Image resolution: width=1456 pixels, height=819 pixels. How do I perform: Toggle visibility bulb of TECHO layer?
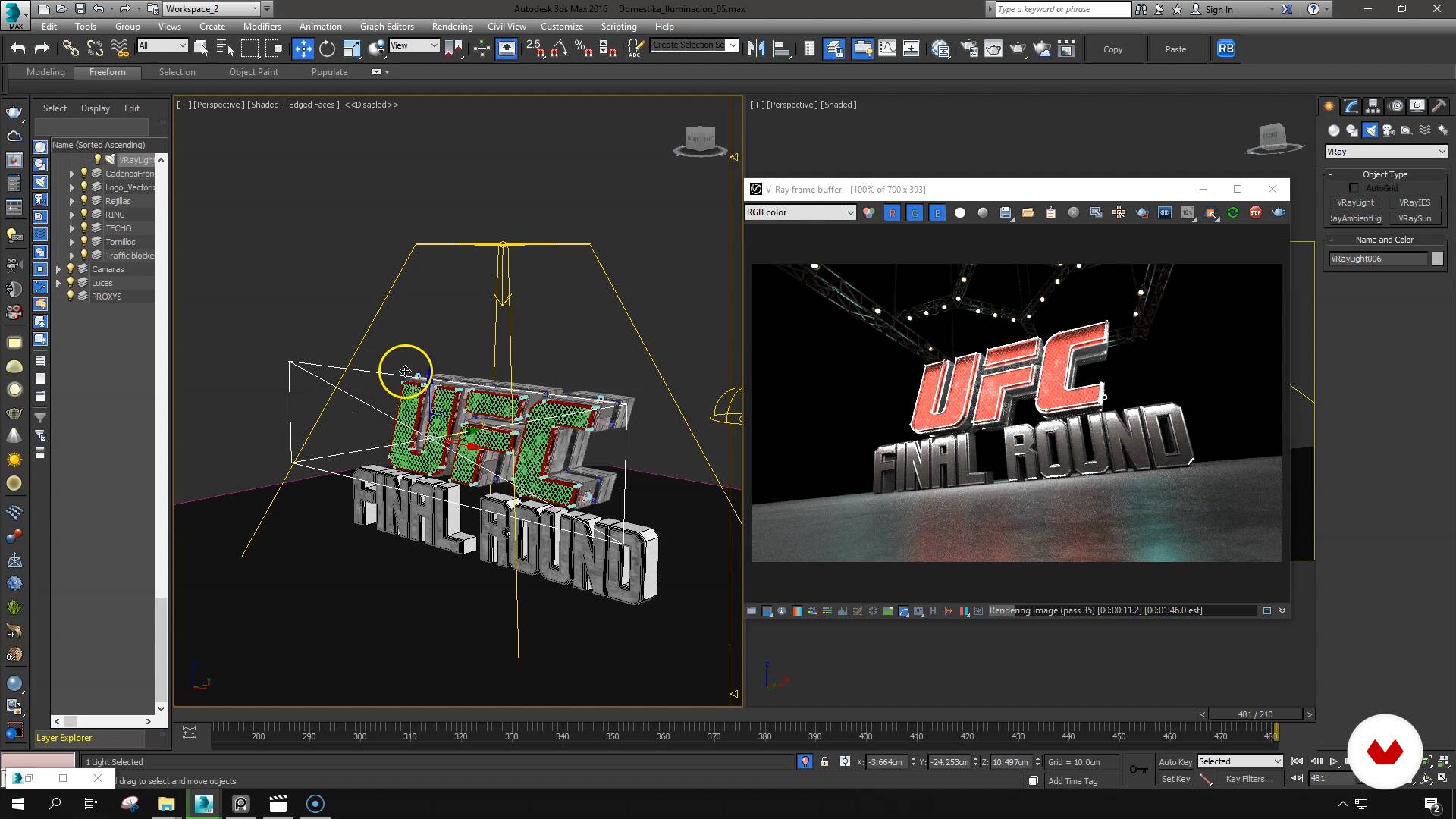point(84,228)
